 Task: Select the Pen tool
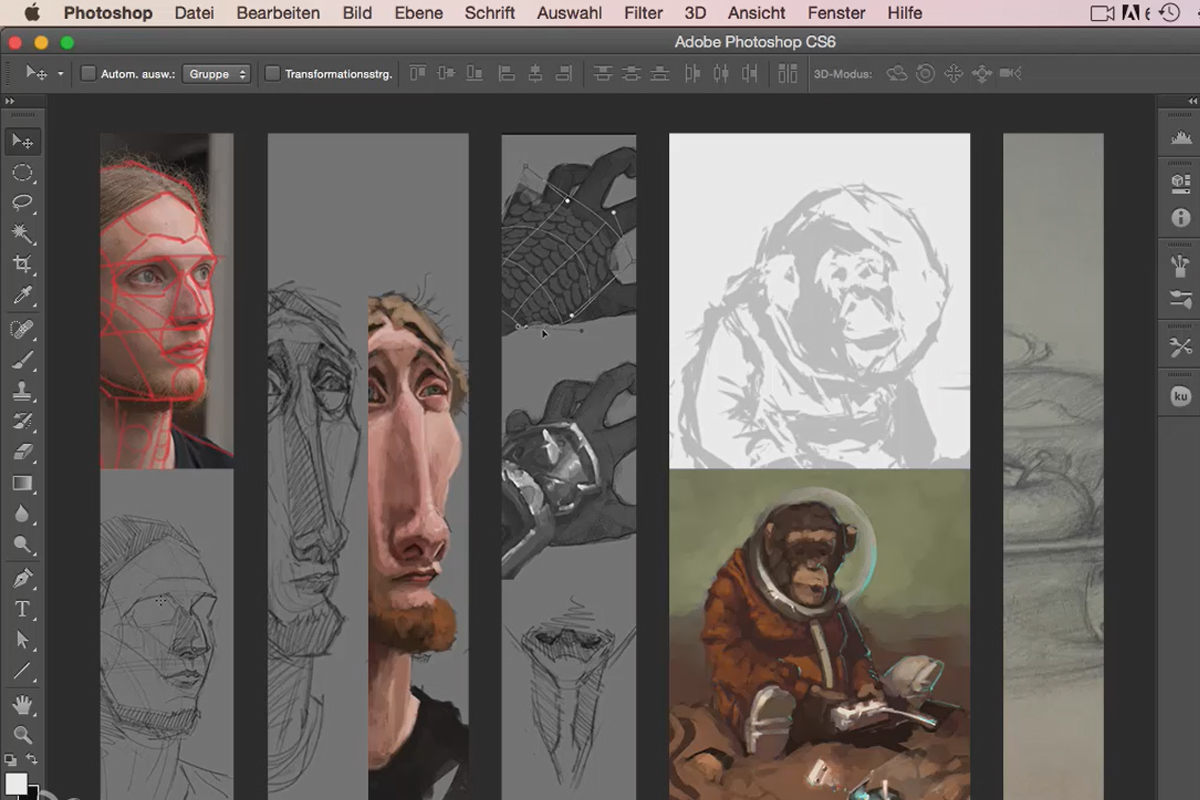tap(24, 578)
